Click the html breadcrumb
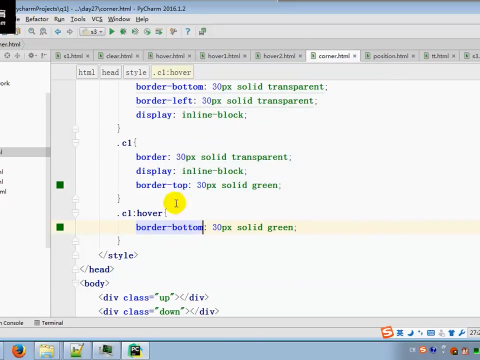480x360 pixels. [x=87, y=72]
